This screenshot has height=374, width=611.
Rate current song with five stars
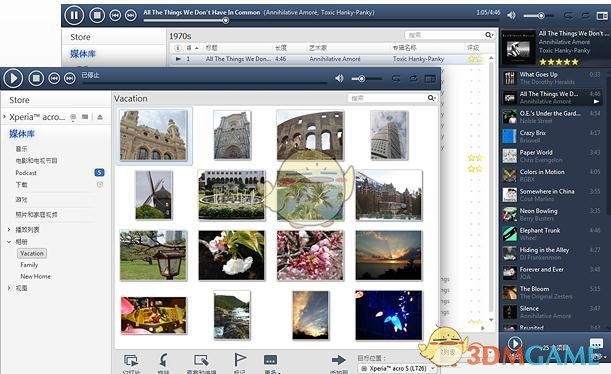[575, 62]
